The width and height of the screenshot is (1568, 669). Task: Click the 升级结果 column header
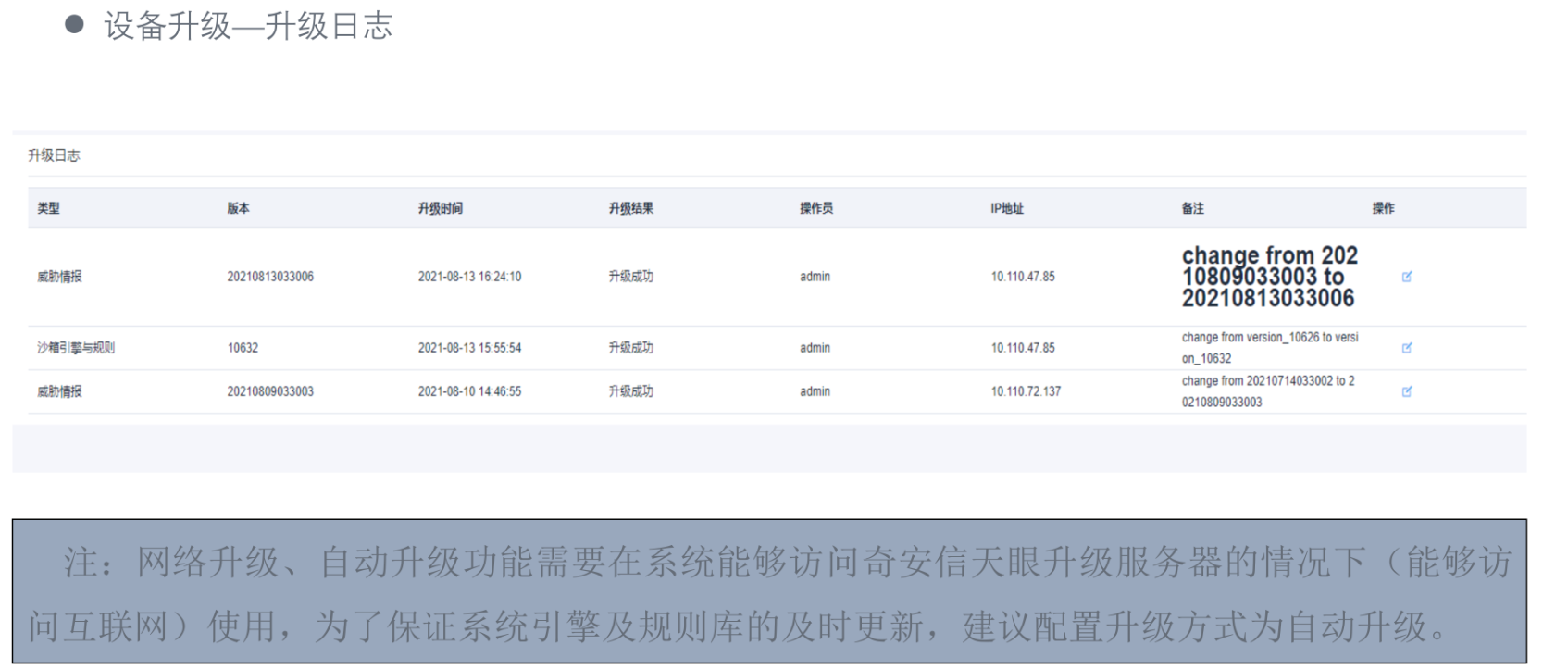(630, 208)
